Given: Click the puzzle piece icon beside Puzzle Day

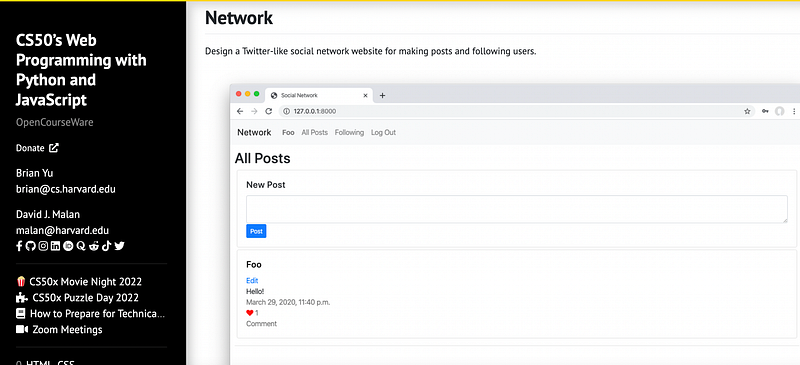Looking at the screenshot, I should coord(21,298).
